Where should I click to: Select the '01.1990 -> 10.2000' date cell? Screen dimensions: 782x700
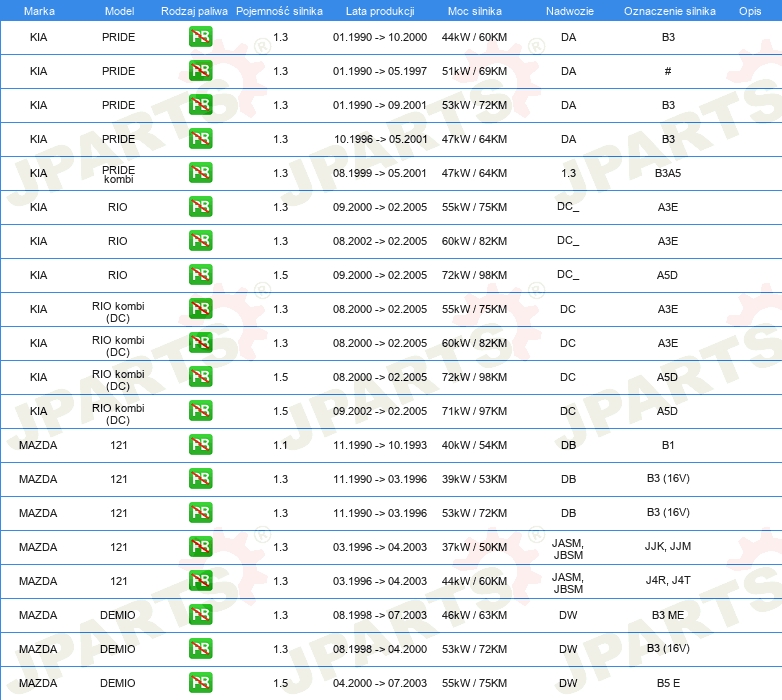(380, 37)
